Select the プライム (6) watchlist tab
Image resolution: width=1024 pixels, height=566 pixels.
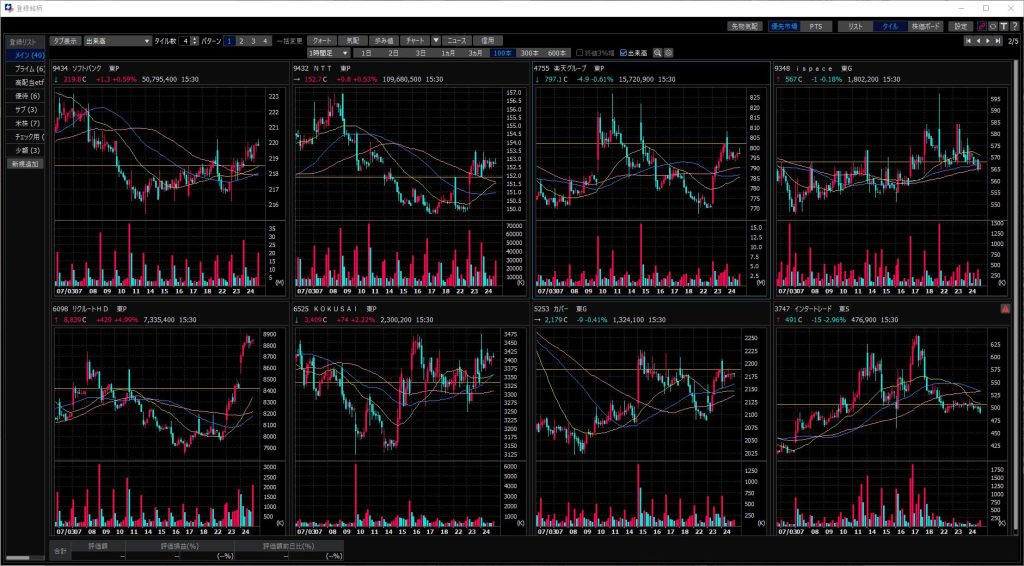26,68
